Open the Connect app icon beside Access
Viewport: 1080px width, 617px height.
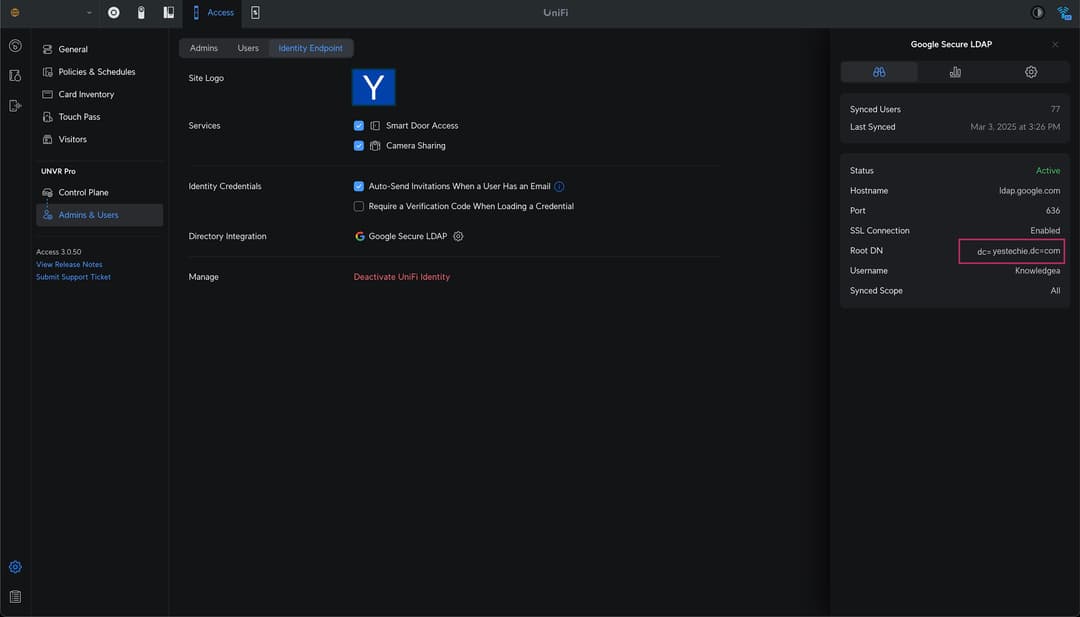256,12
